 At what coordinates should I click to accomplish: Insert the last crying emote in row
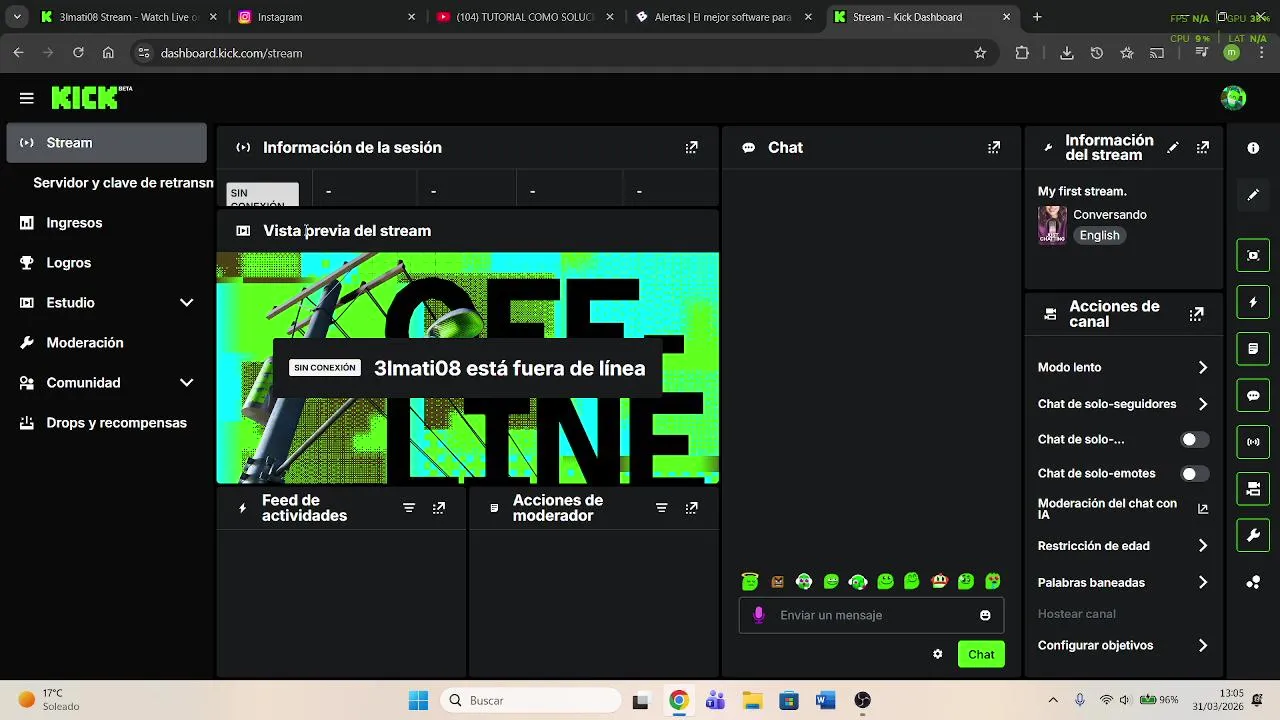(993, 581)
